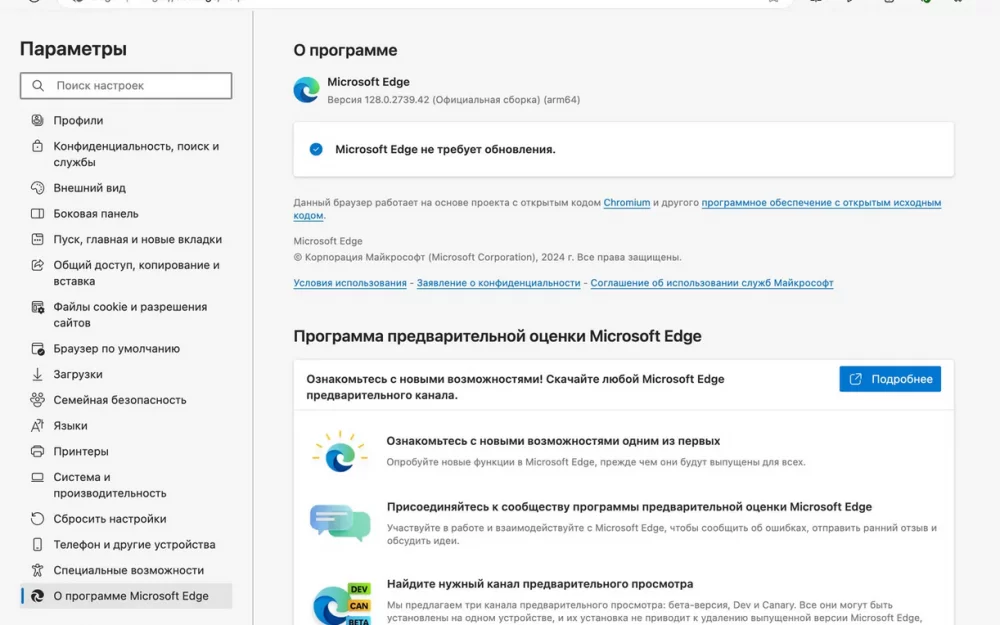Click the status text Microsoft Edge не требует обновления
The height and width of the screenshot is (625, 1000).
click(x=445, y=149)
